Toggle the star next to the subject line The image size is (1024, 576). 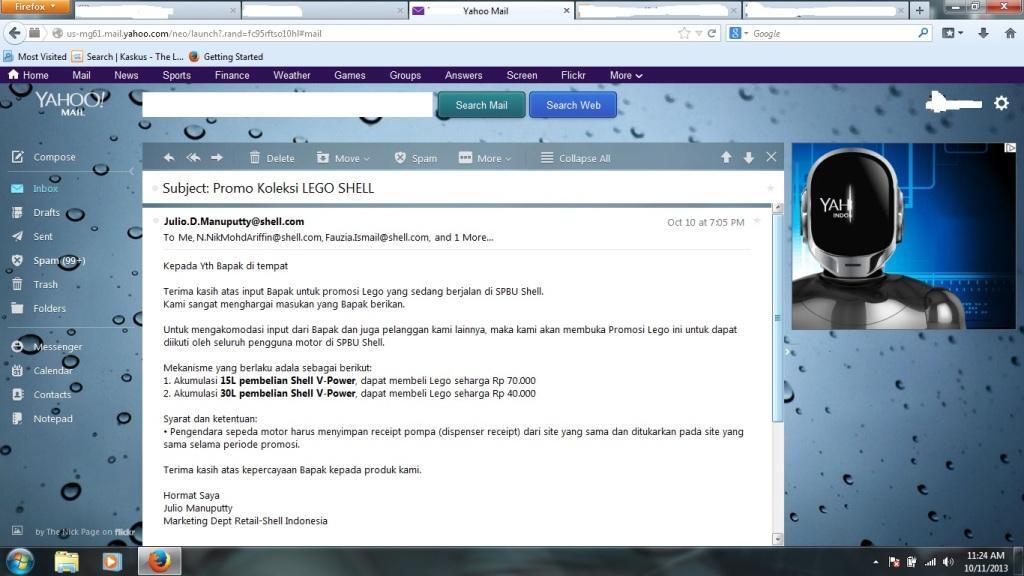770,188
